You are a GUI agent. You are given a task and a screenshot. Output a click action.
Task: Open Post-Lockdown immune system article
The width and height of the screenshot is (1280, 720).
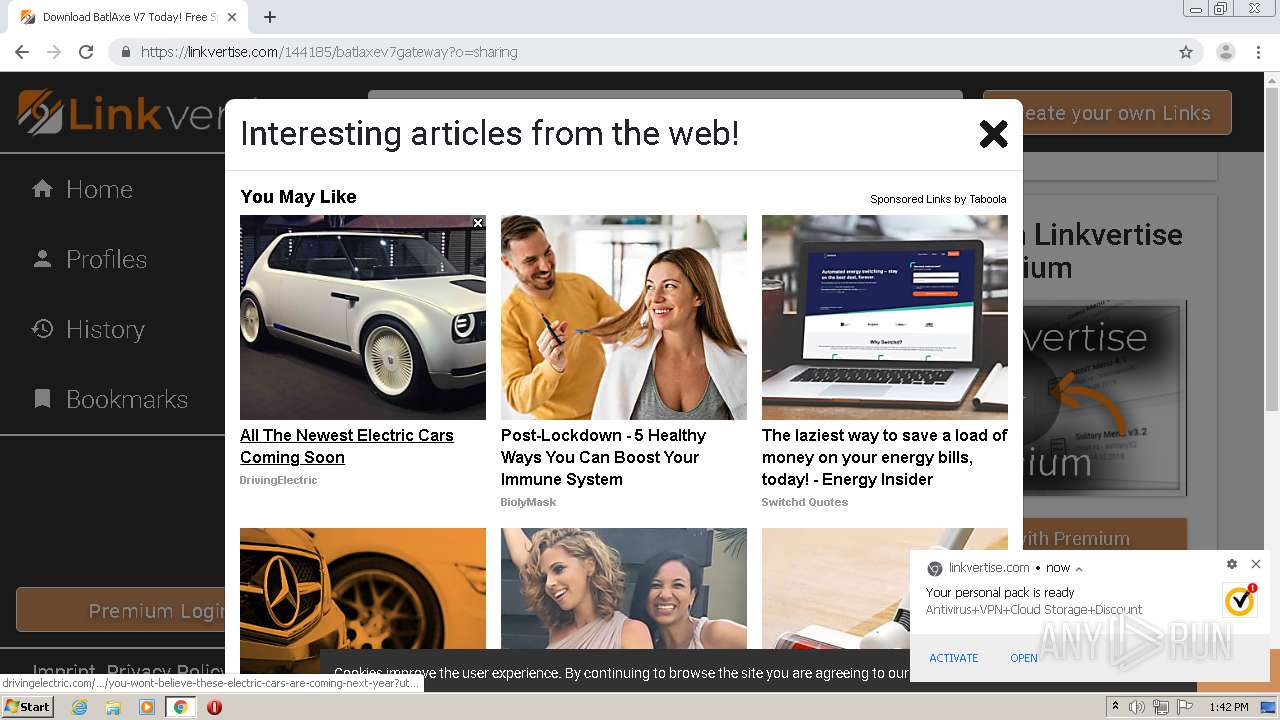603,457
